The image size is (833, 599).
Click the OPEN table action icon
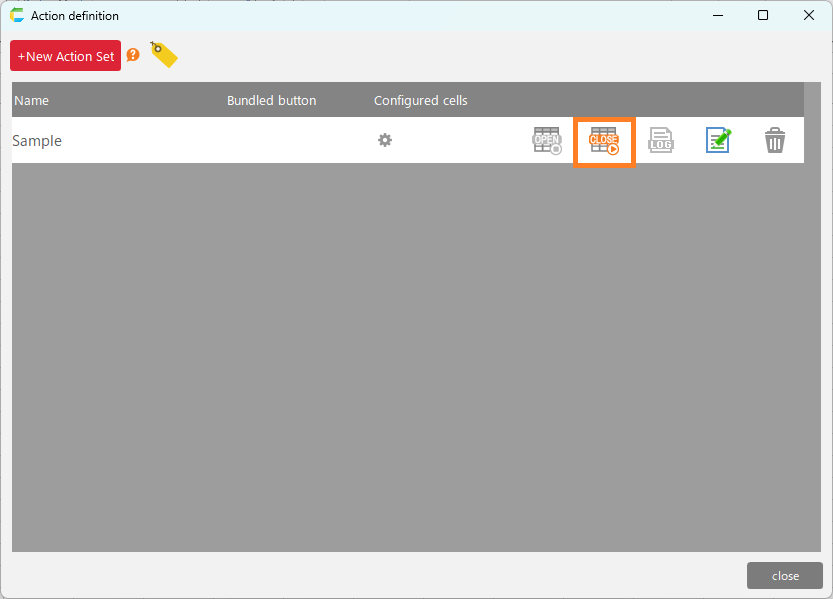[x=547, y=141]
